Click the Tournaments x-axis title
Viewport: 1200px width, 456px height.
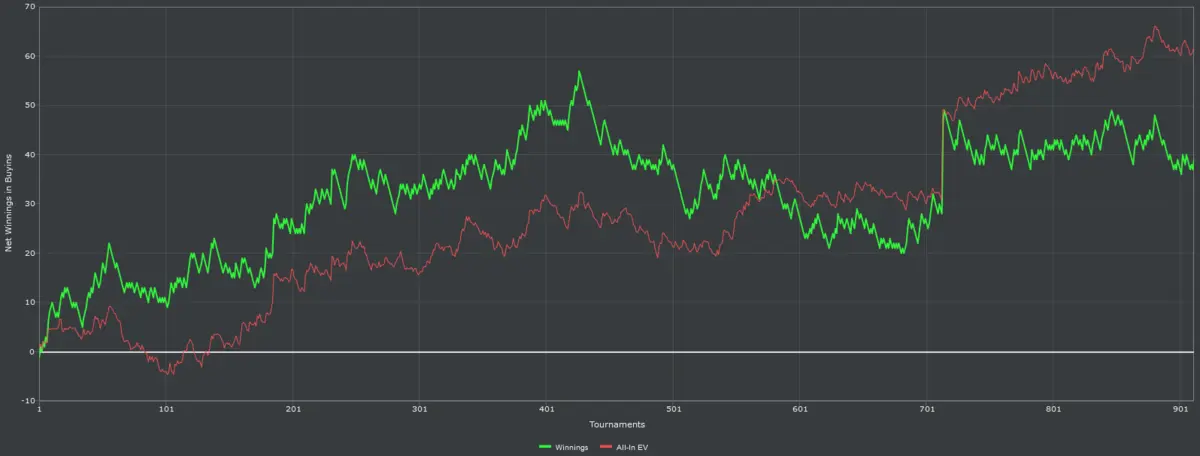616,424
